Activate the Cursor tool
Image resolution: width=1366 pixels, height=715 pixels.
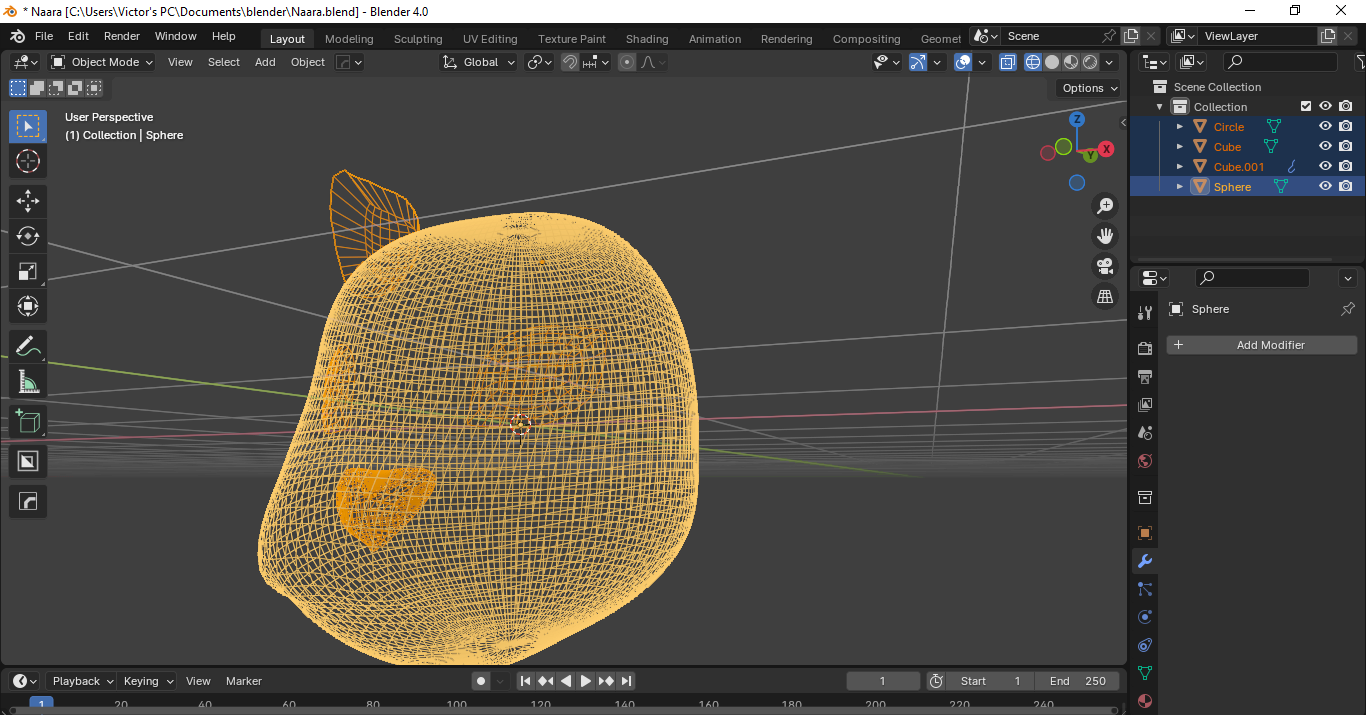click(x=28, y=161)
